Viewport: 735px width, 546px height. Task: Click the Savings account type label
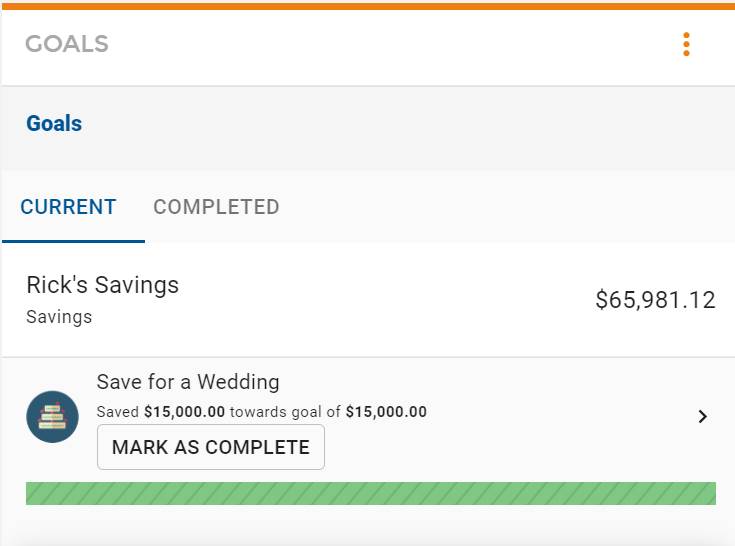[x=59, y=317]
